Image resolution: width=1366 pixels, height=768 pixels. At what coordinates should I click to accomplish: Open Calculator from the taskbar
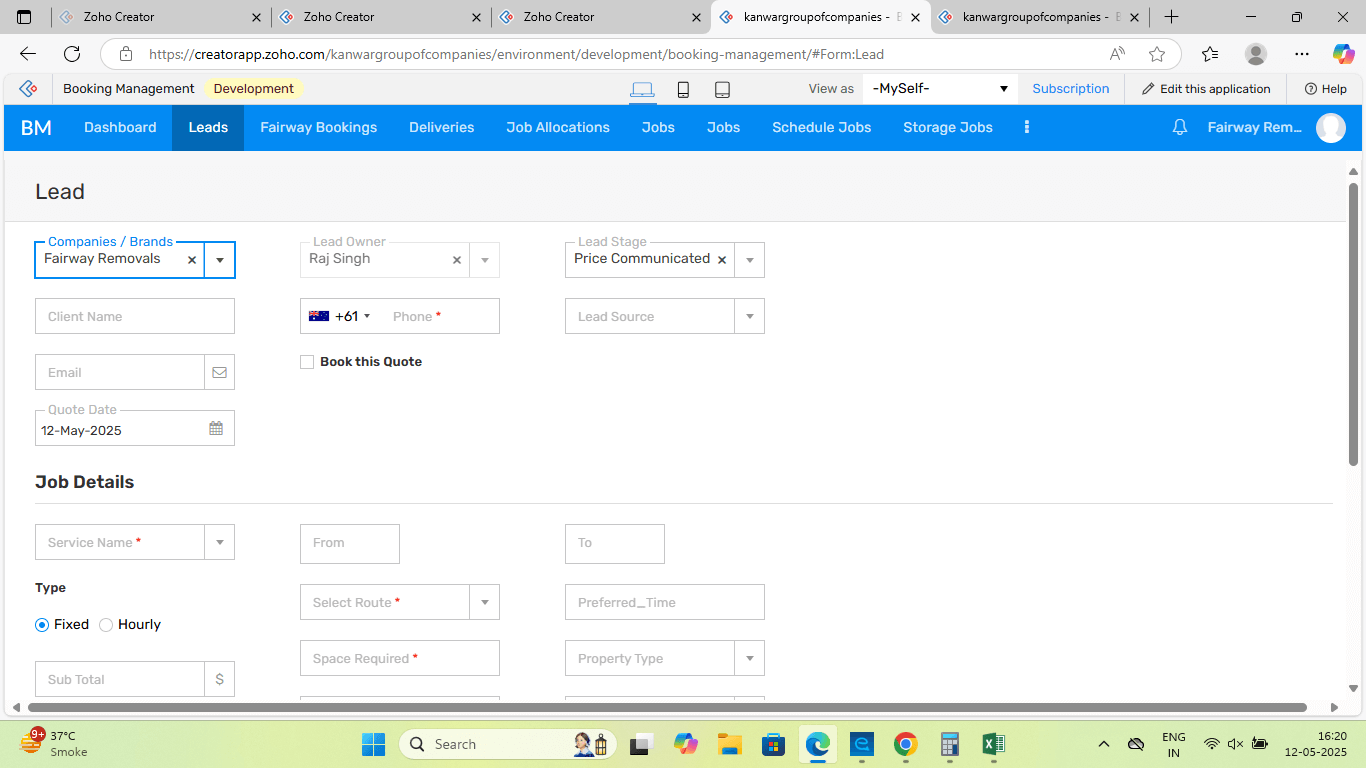pyautogui.click(x=950, y=744)
